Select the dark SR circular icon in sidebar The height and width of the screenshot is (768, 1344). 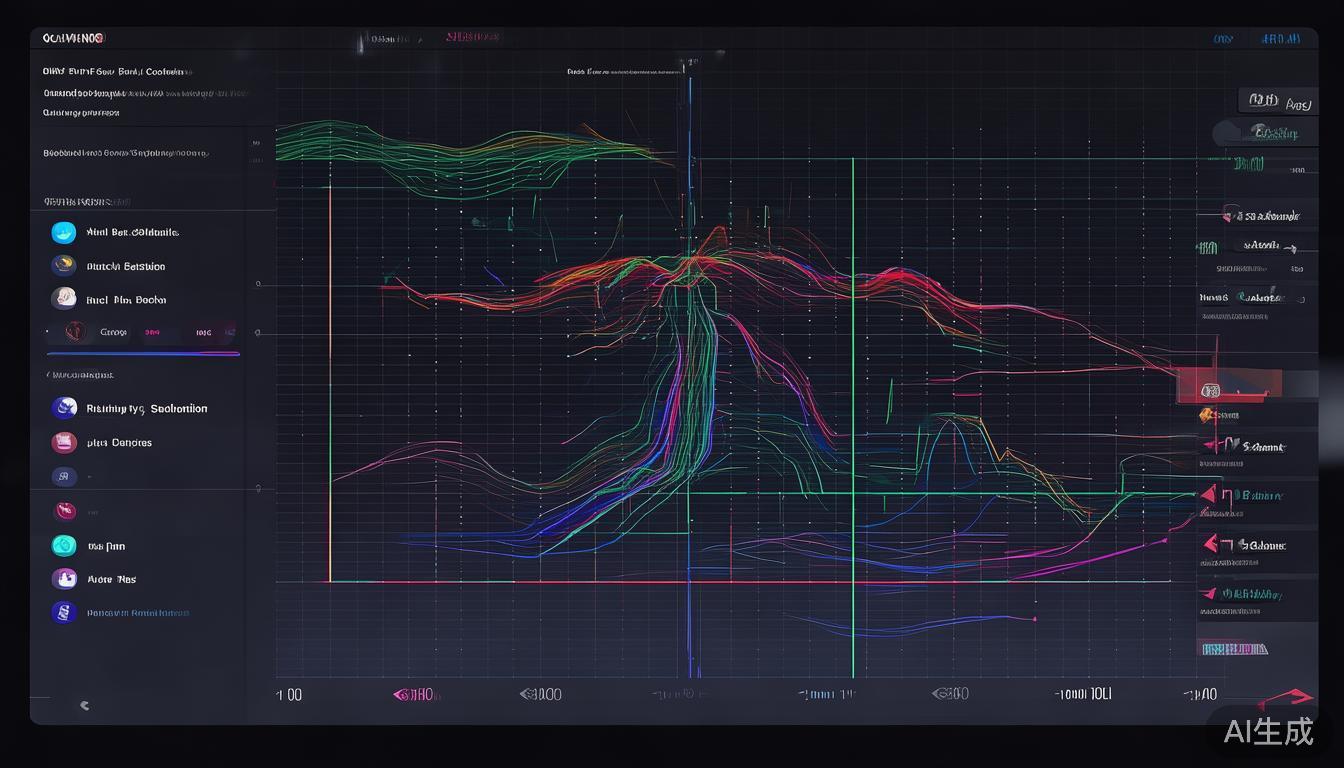(x=64, y=477)
